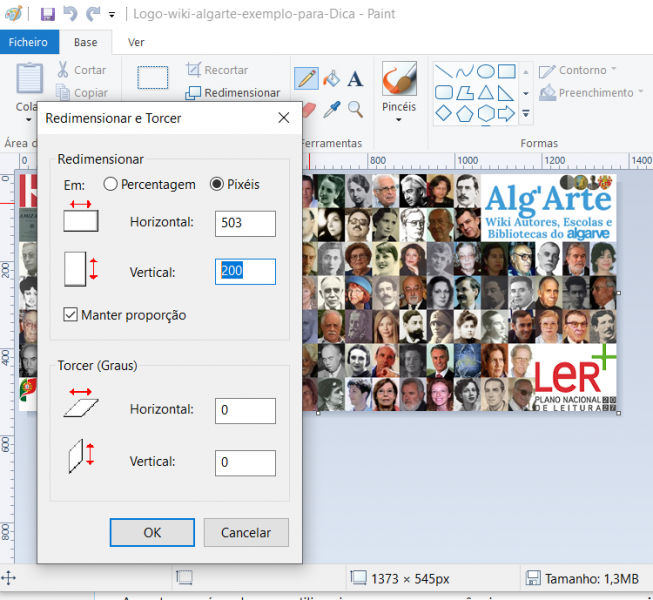Select the Percentagem radio button
This screenshot has width=653, height=600.
click(x=110, y=184)
